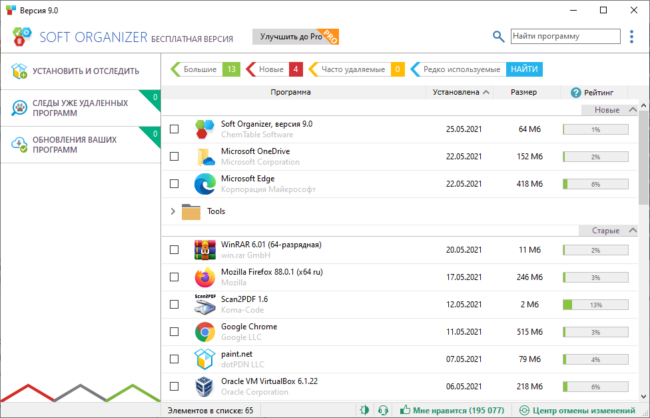Viewport: 650px width, 418px height.
Task: Open Установить и отследить section
Action: click(80, 71)
